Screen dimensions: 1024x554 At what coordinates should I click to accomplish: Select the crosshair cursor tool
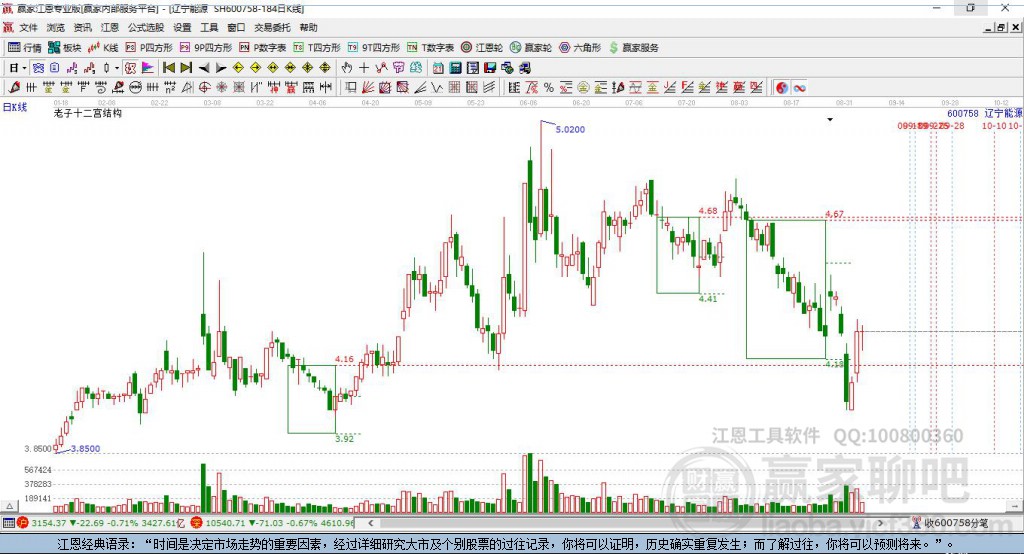(x=364, y=68)
